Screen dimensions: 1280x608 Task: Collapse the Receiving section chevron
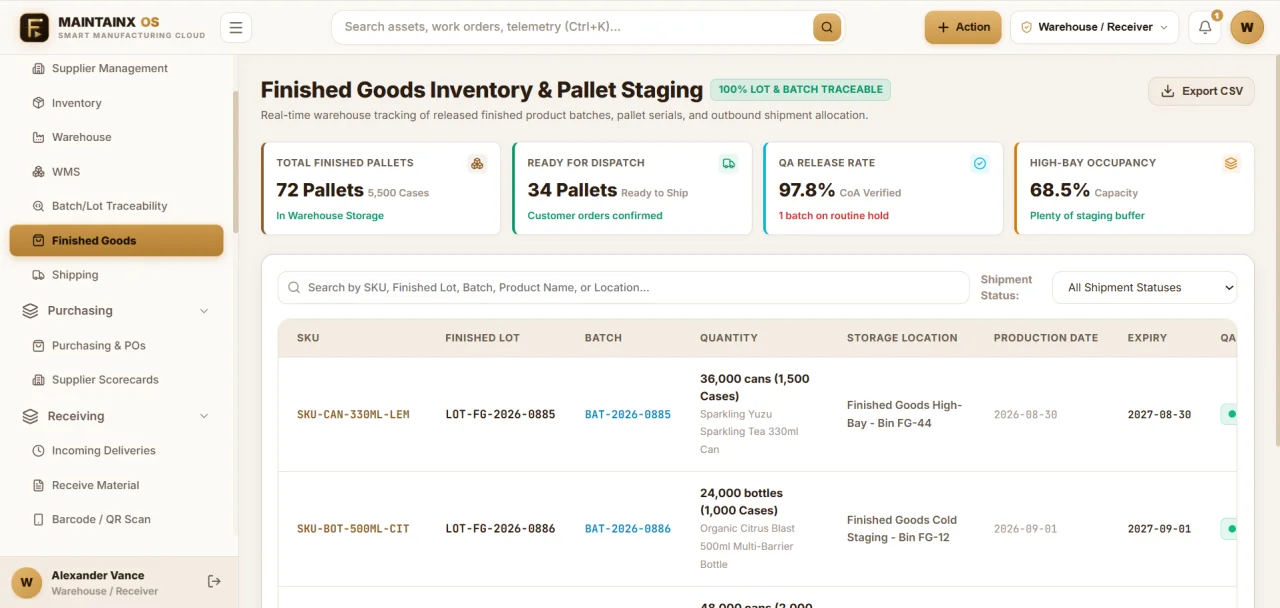[204, 416]
